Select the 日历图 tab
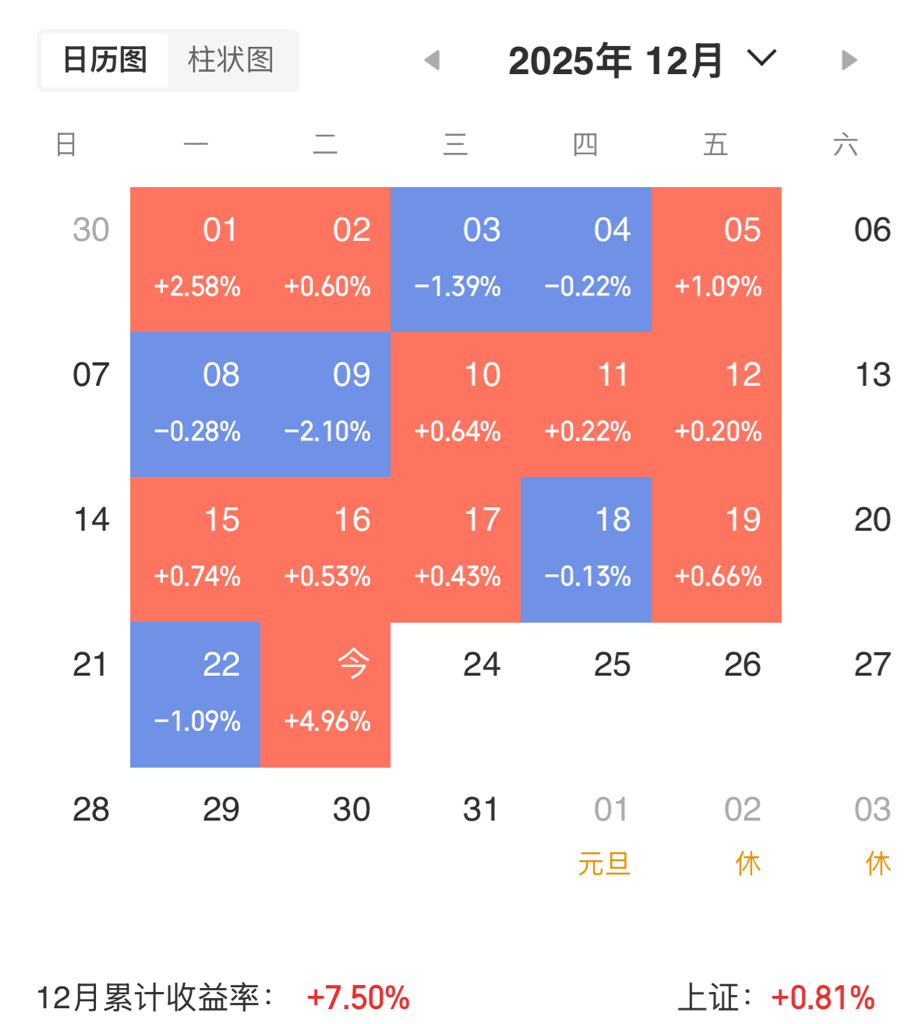Viewport: 912px width, 1024px height. pos(105,60)
